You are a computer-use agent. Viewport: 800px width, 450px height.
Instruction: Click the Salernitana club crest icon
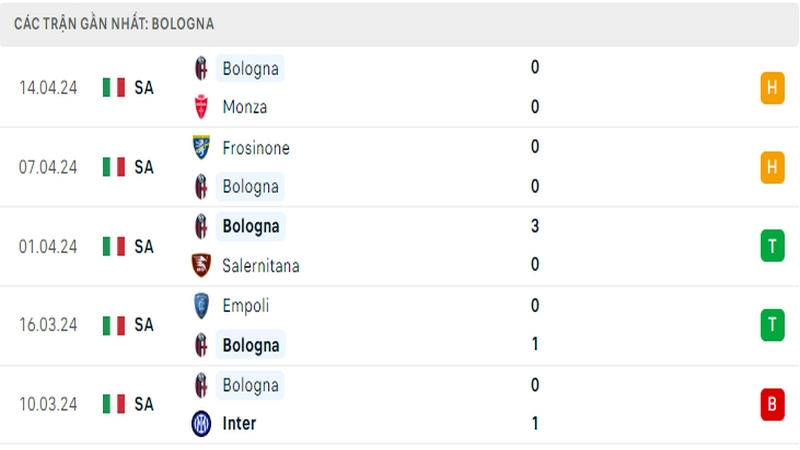tap(201, 265)
